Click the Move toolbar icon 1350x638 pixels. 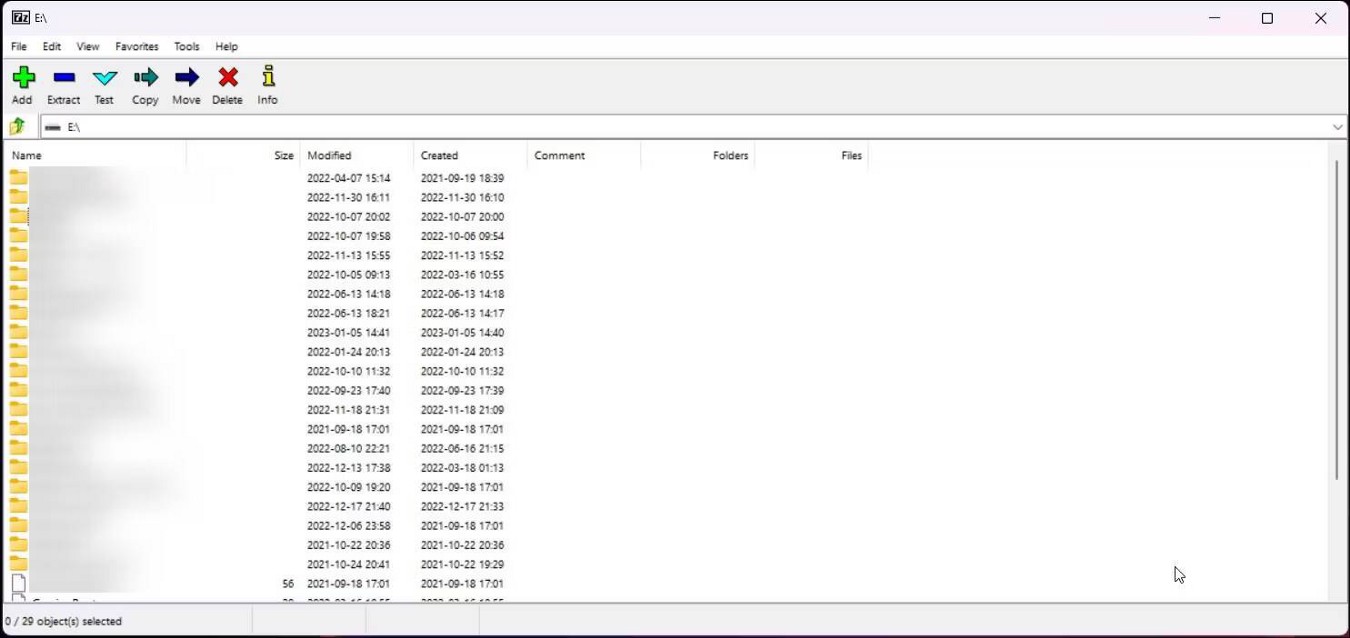(186, 85)
